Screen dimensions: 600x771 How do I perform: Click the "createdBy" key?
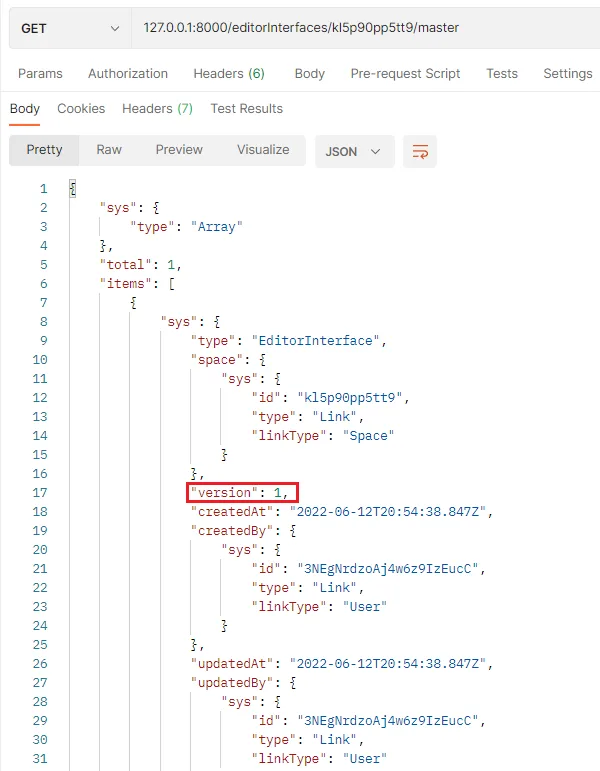[232, 531]
